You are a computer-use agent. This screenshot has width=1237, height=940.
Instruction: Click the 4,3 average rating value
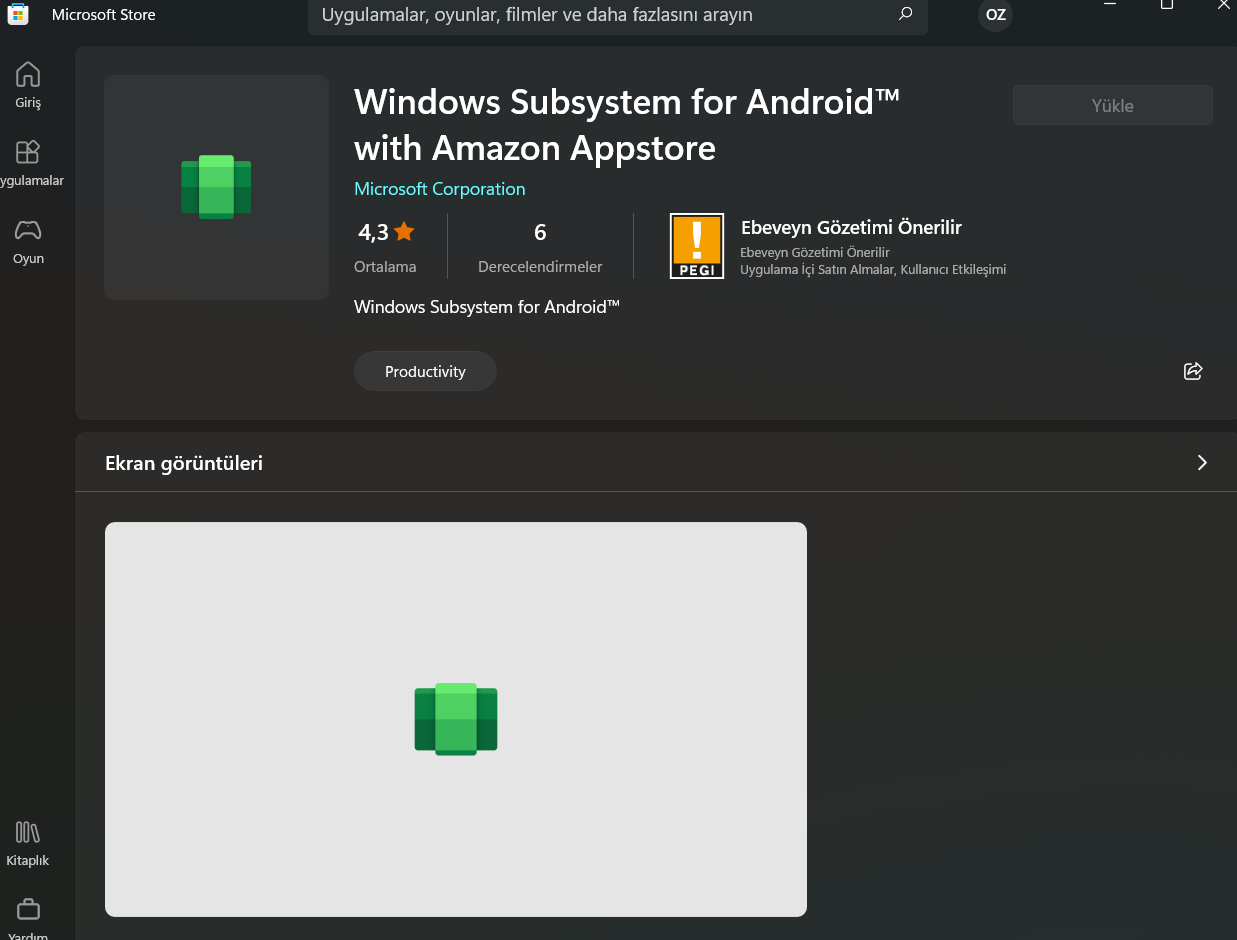tap(373, 233)
